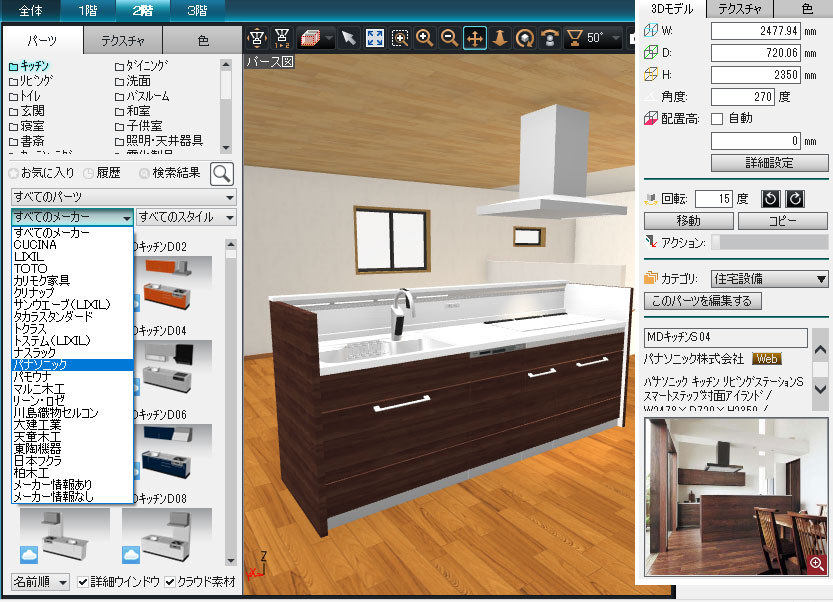This screenshot has height=602, width=833.
Task: Open the すべてのスタイル dropdown
Action: 187,217
